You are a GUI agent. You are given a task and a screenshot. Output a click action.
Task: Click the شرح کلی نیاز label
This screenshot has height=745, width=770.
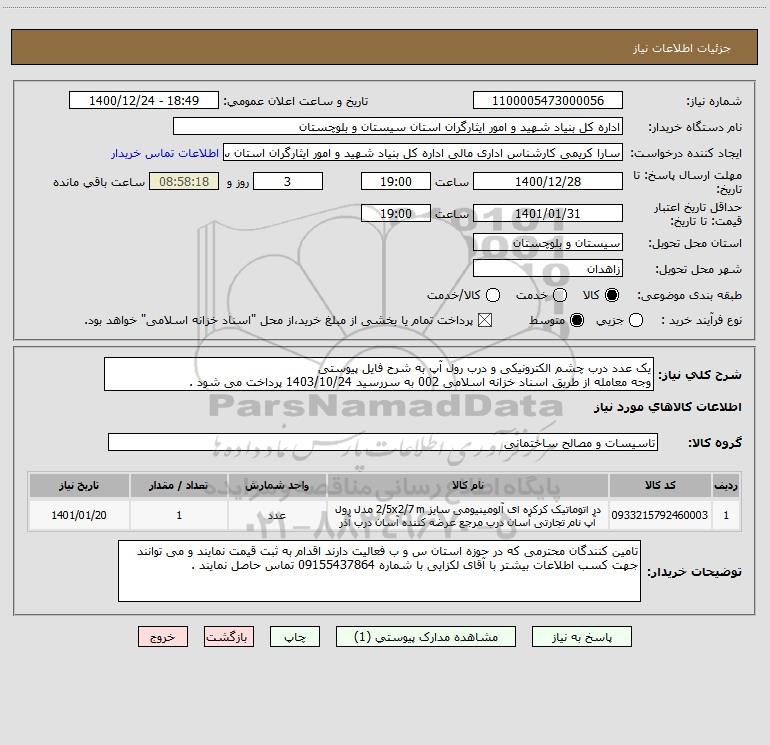coord(700,375)
